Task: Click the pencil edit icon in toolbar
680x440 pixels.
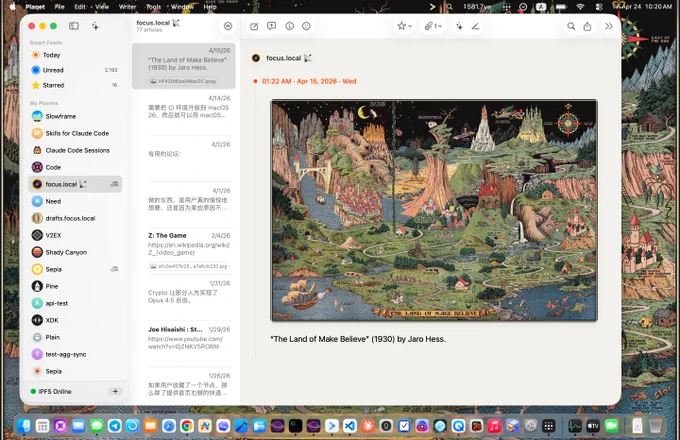Action: (x=476, y=26)
